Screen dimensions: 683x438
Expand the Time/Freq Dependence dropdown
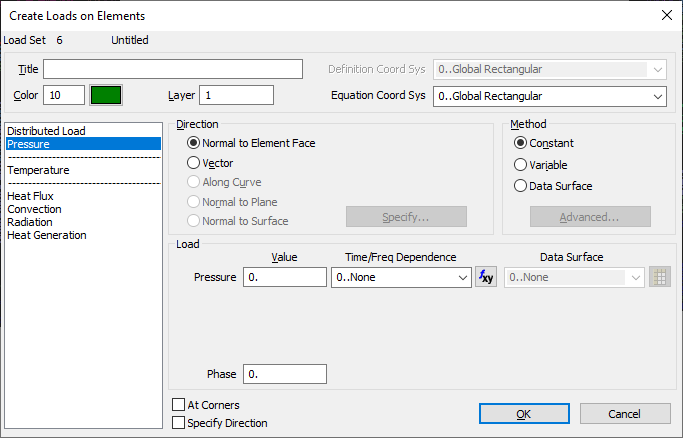pyautogui.click(x=400, y=277)
